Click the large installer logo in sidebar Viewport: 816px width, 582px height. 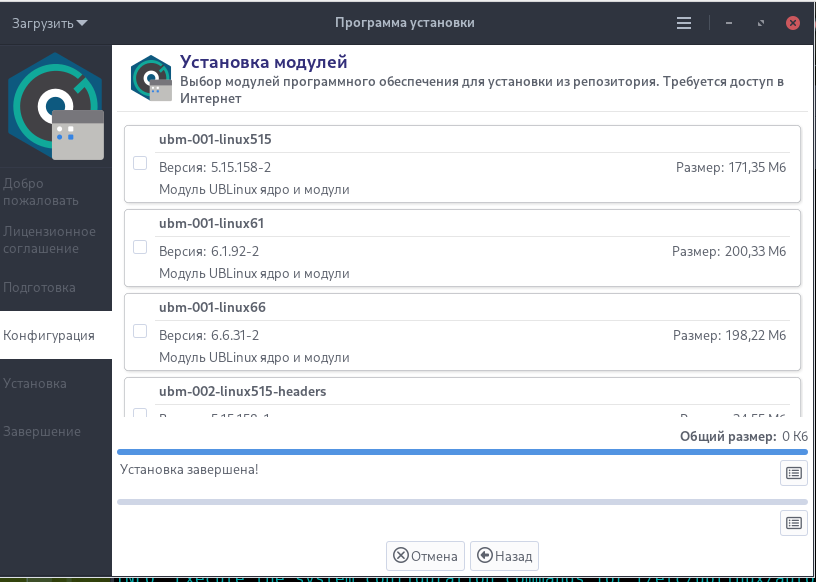56,106
